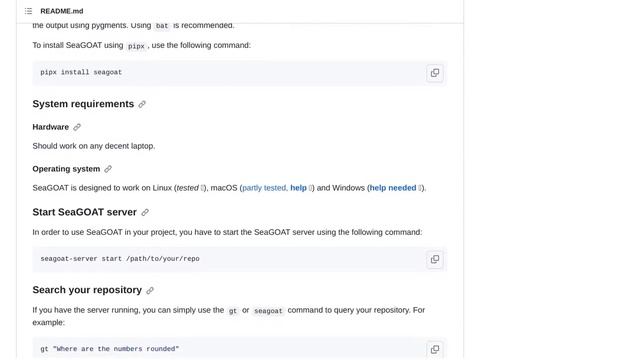Screen dimensions: 640x360
Task: Click anchor link beside Hardware heading
Action: point(77,127)
